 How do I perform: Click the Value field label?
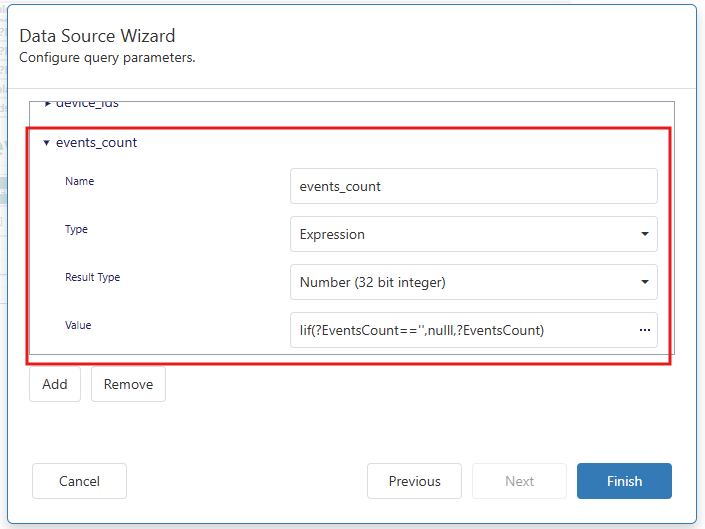(x=79, y=325)
